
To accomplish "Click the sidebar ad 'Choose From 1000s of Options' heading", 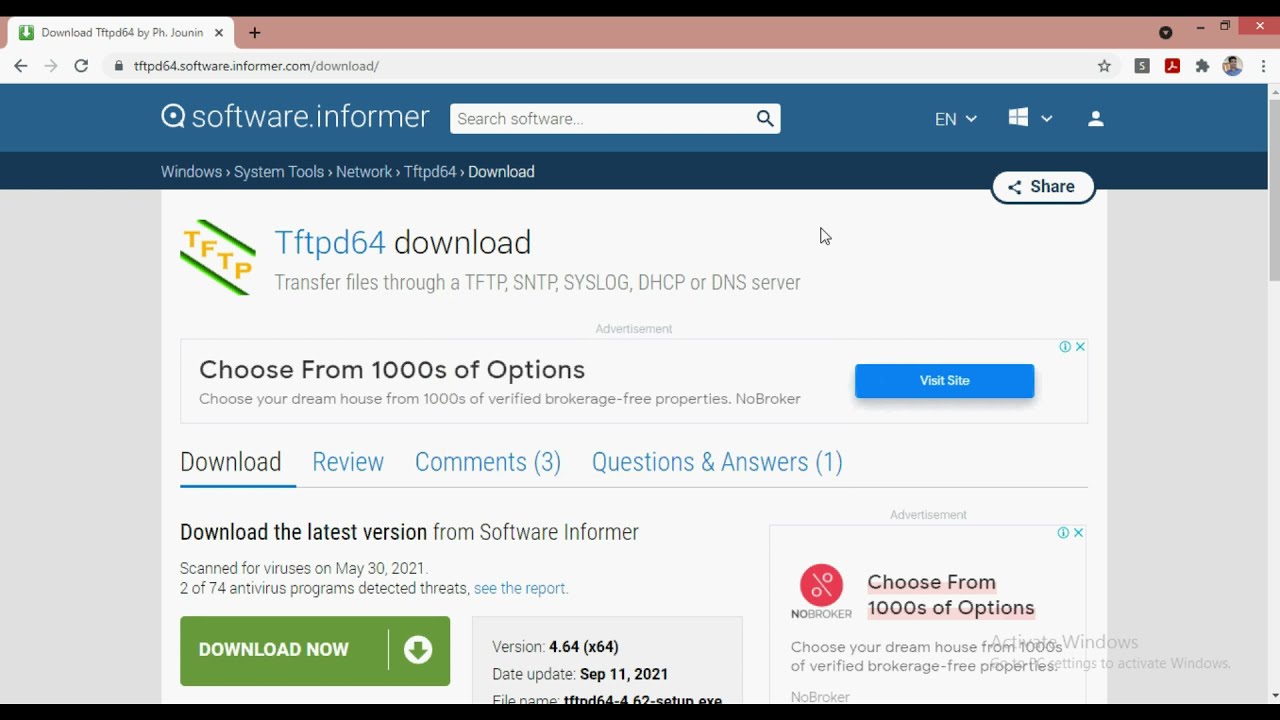I will click(951, 595).
